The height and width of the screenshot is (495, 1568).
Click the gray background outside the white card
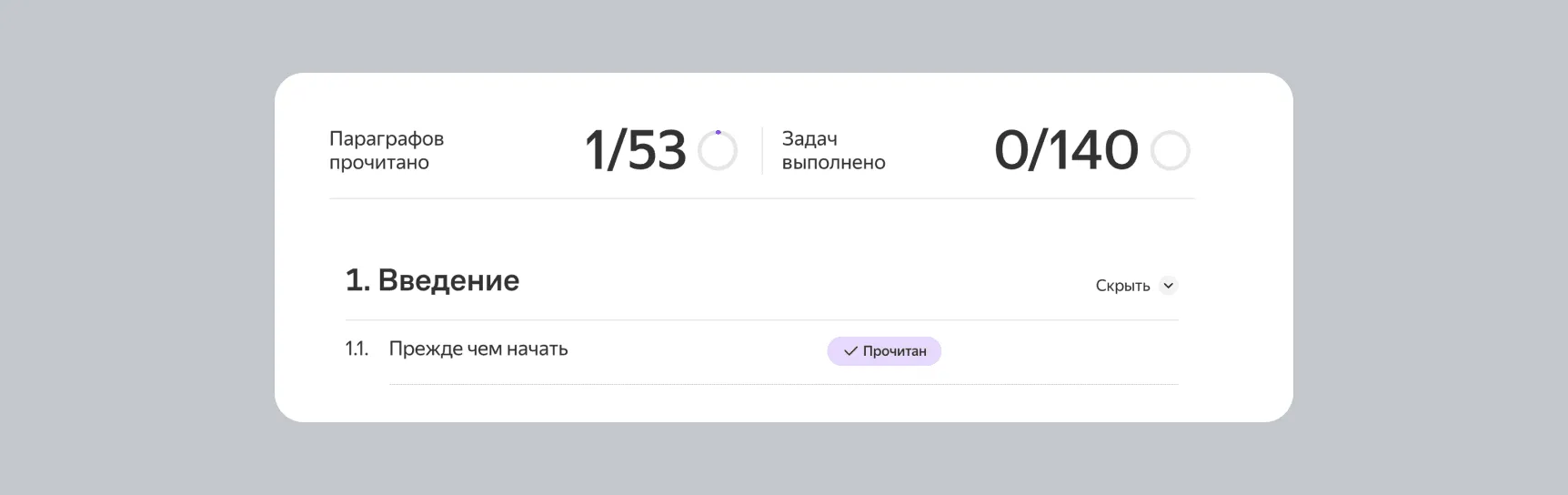[x=136, y=247]
